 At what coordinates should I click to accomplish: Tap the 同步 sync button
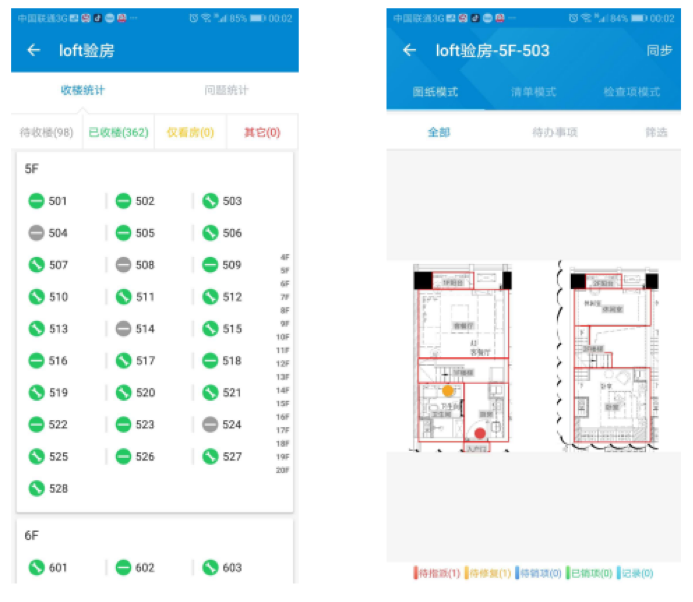click(659, 50)
